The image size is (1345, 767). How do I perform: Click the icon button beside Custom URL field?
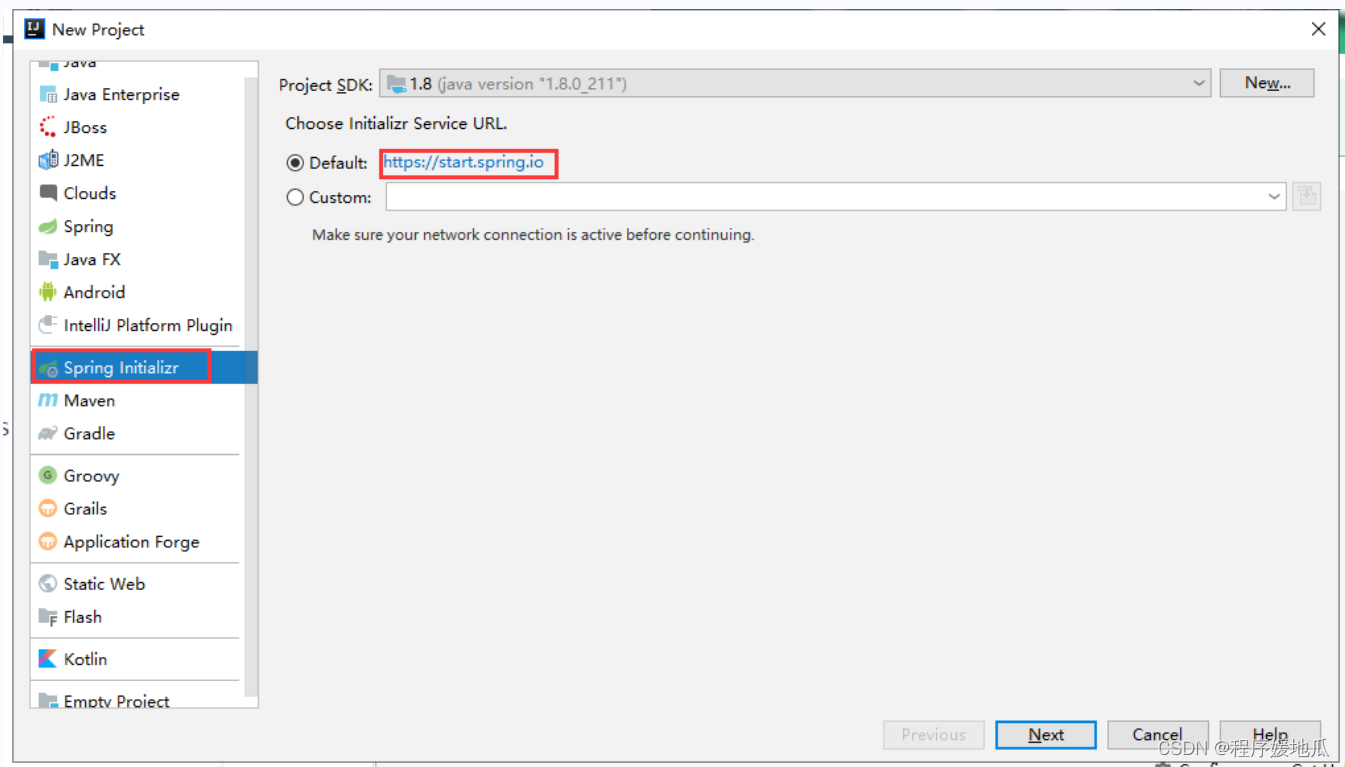[x=1306, y=197]
